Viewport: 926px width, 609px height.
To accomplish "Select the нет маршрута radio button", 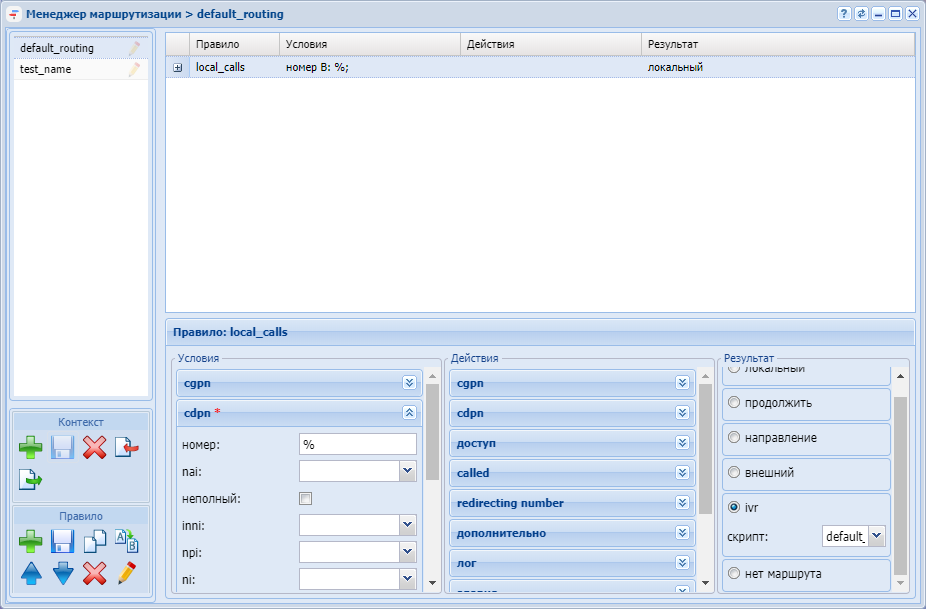I will [734, 574].
